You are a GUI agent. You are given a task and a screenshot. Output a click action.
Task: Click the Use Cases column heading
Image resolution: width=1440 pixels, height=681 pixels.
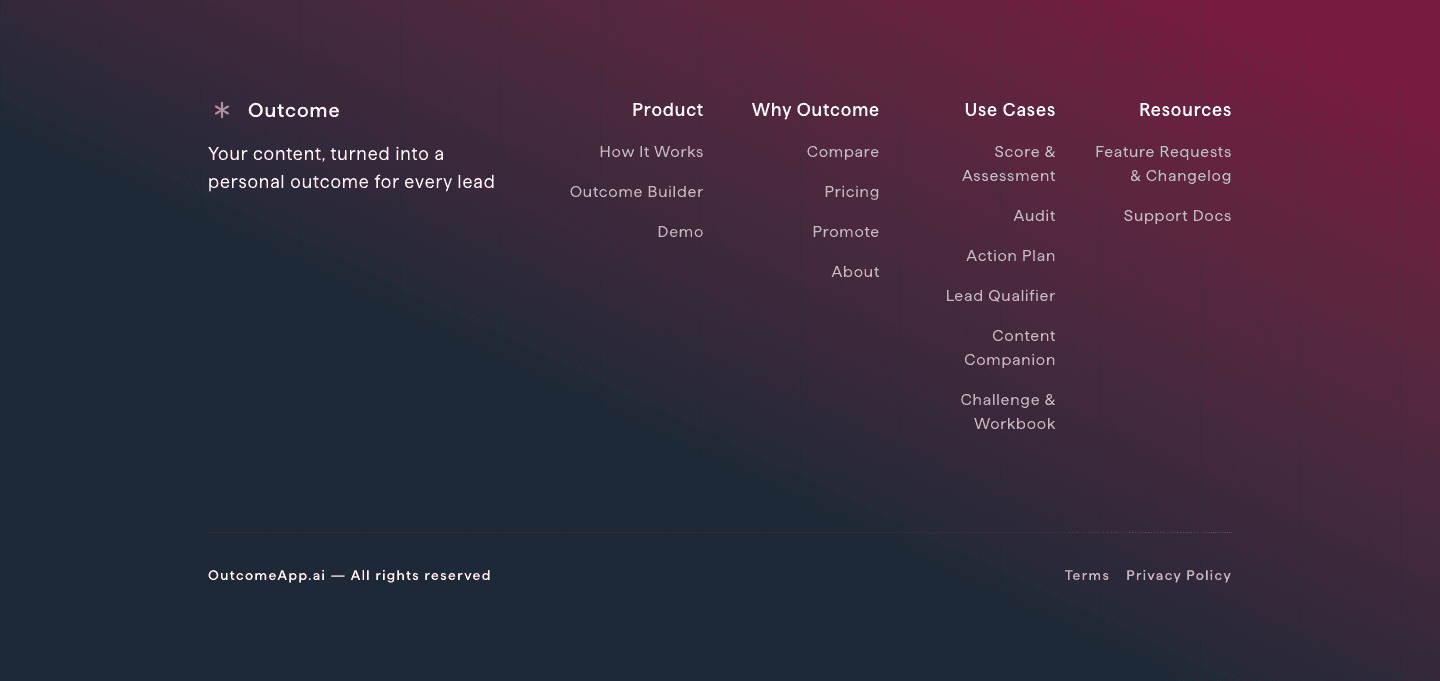click(1010, 110)
